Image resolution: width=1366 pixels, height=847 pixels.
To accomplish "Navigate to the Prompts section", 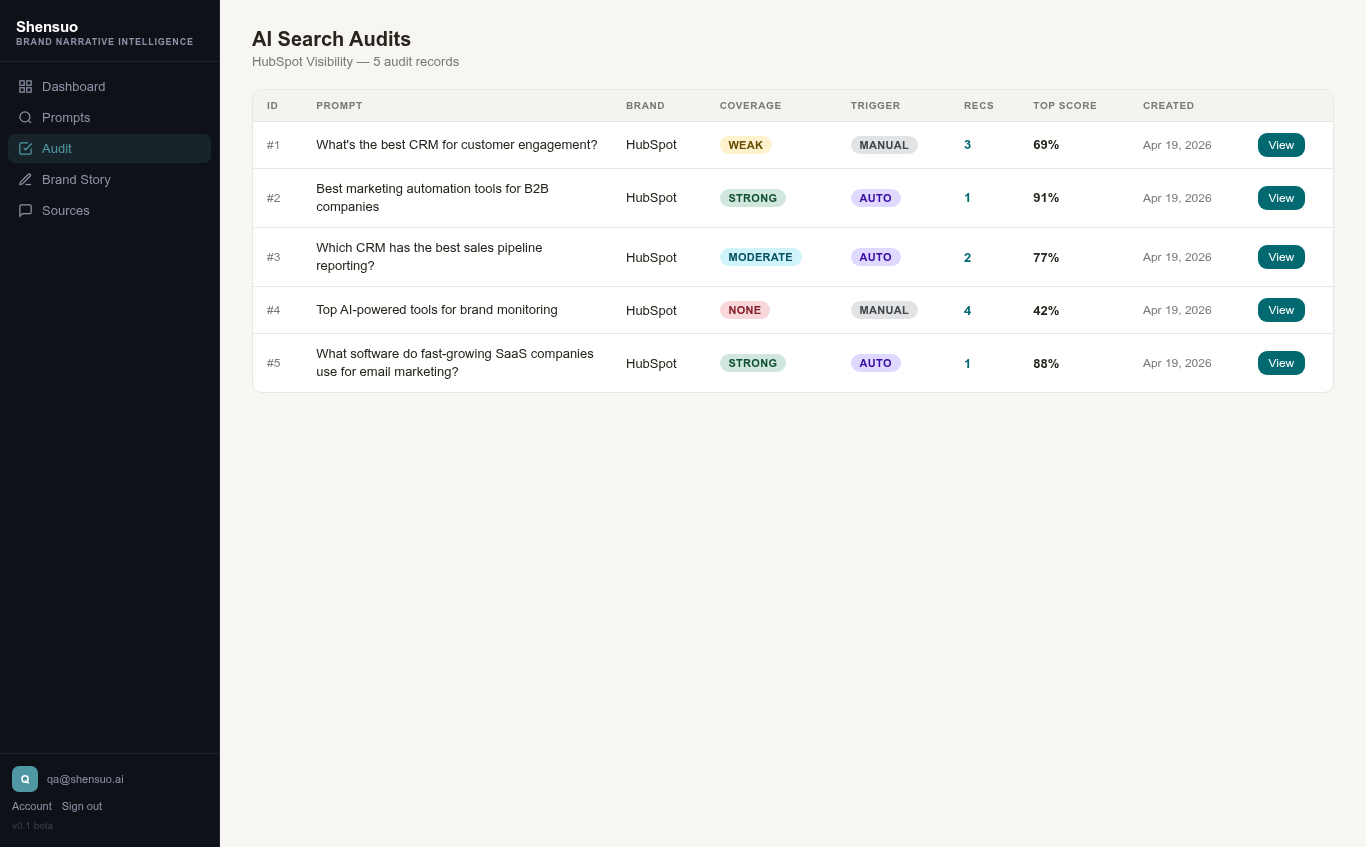I will click(66, 117).
